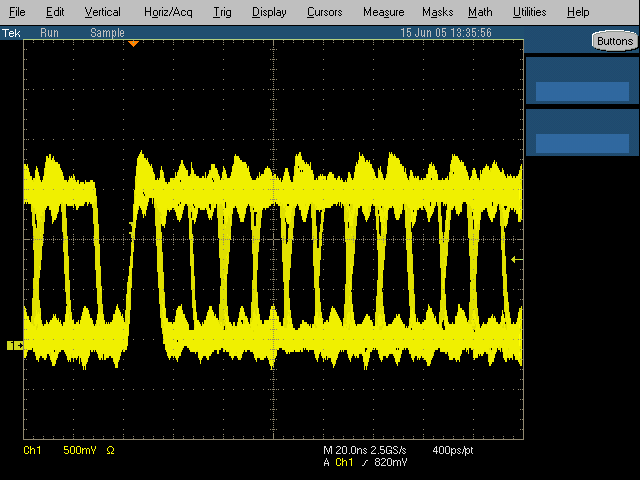The image size is (640, 480).
Task: Open the Math menu
Action: 480,12
